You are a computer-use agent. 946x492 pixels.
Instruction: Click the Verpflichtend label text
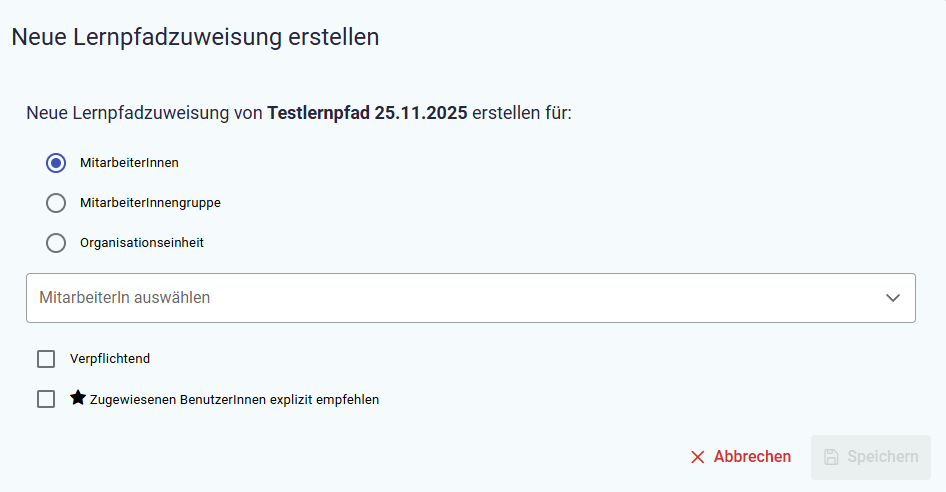[110, 359]
